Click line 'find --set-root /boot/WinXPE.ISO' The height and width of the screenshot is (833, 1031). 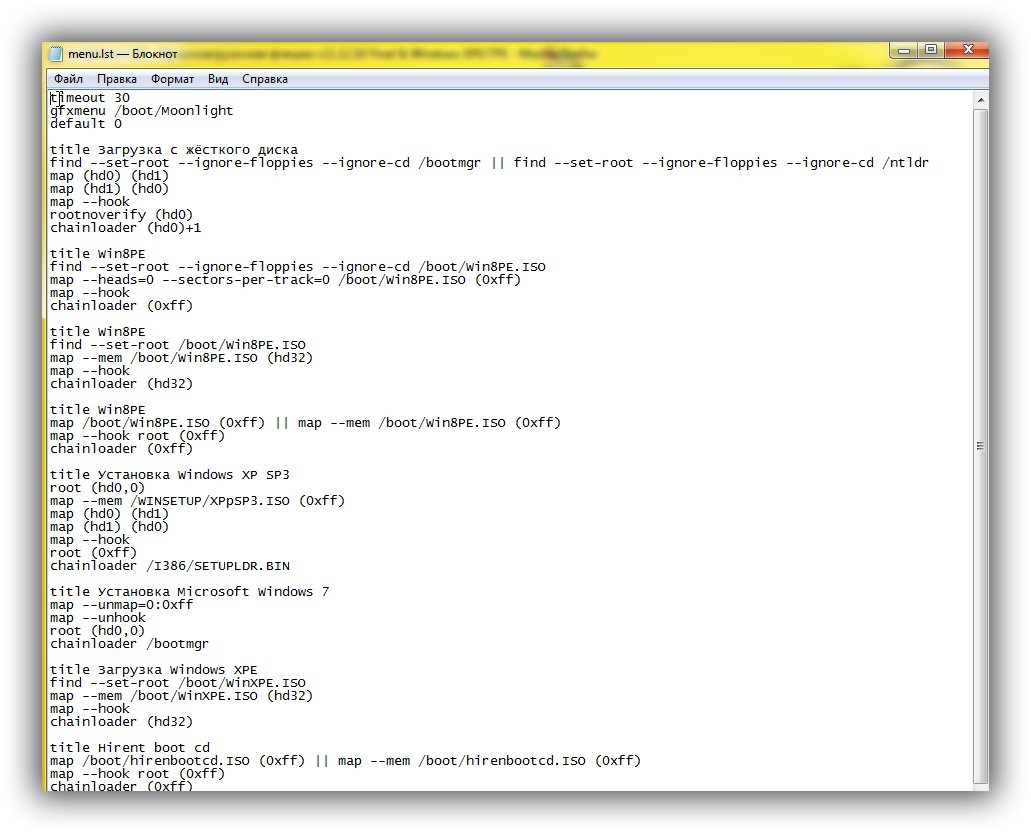(178, 683)
